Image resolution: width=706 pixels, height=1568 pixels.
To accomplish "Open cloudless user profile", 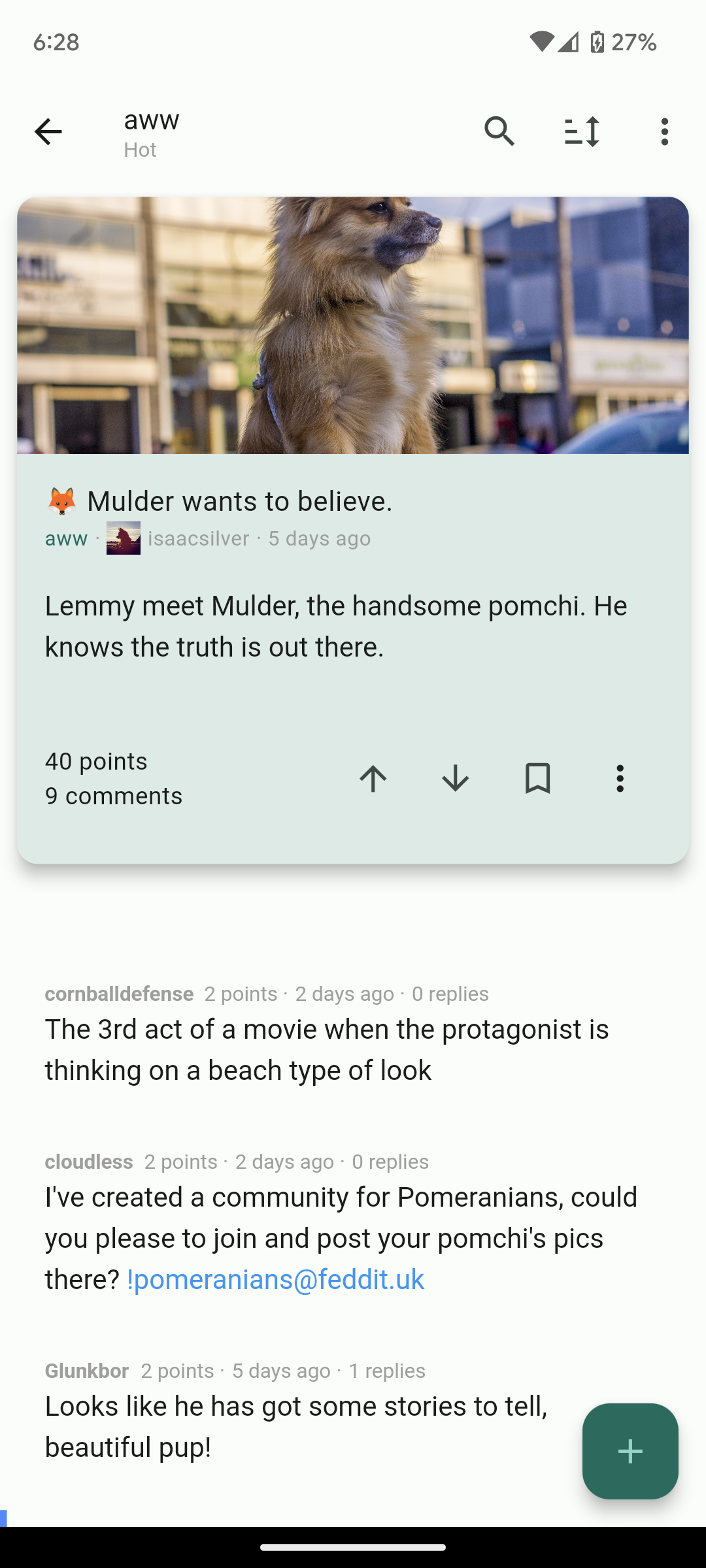I will [x=89, y=1162].
